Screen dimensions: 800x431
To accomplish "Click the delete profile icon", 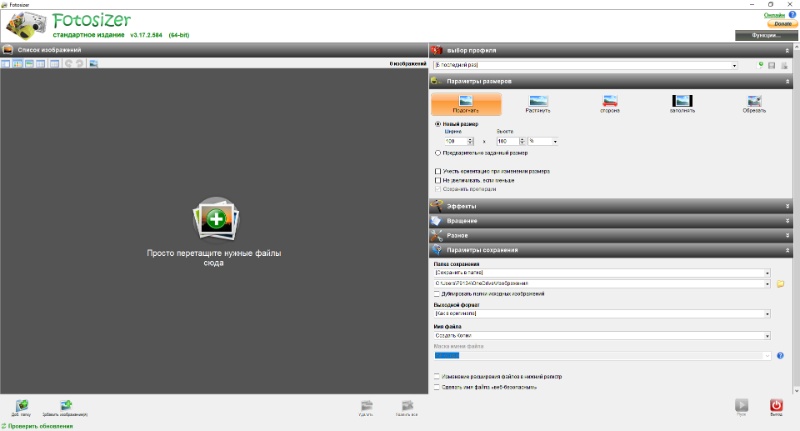I will click(x=784, y=65).
